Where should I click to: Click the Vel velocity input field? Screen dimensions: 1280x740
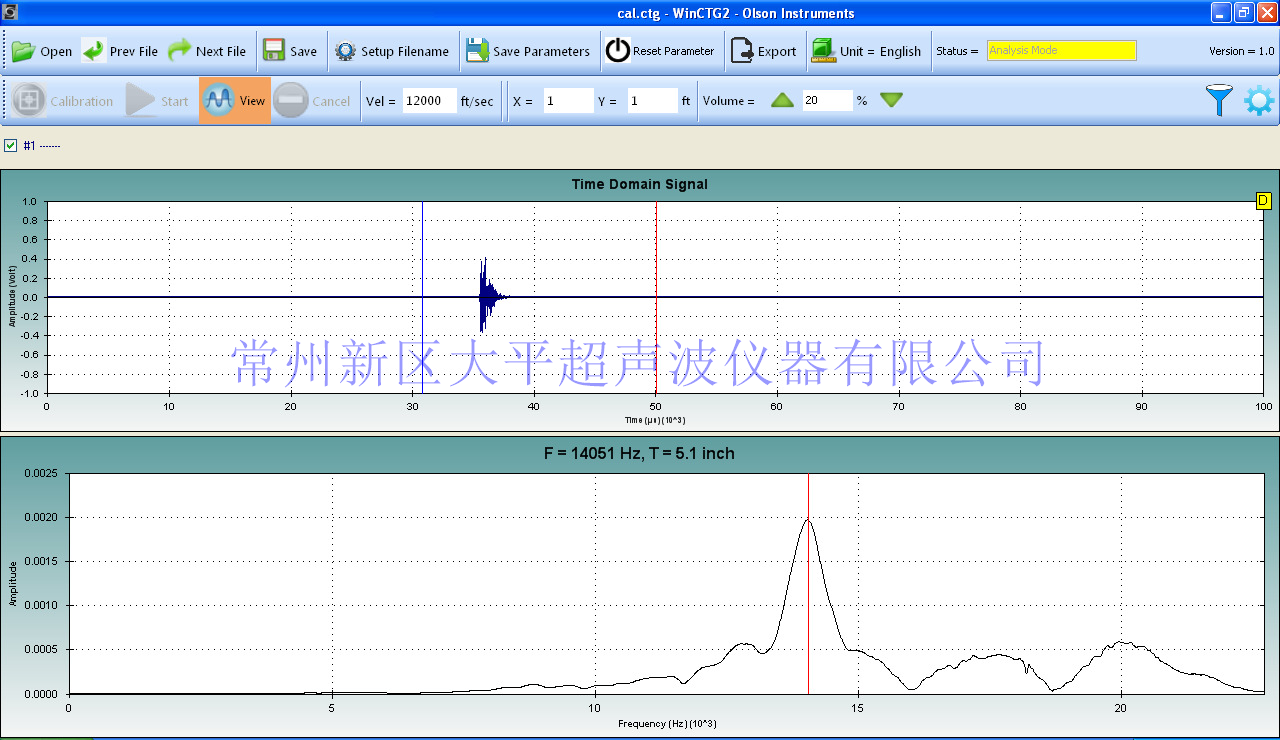pos(429,101)
